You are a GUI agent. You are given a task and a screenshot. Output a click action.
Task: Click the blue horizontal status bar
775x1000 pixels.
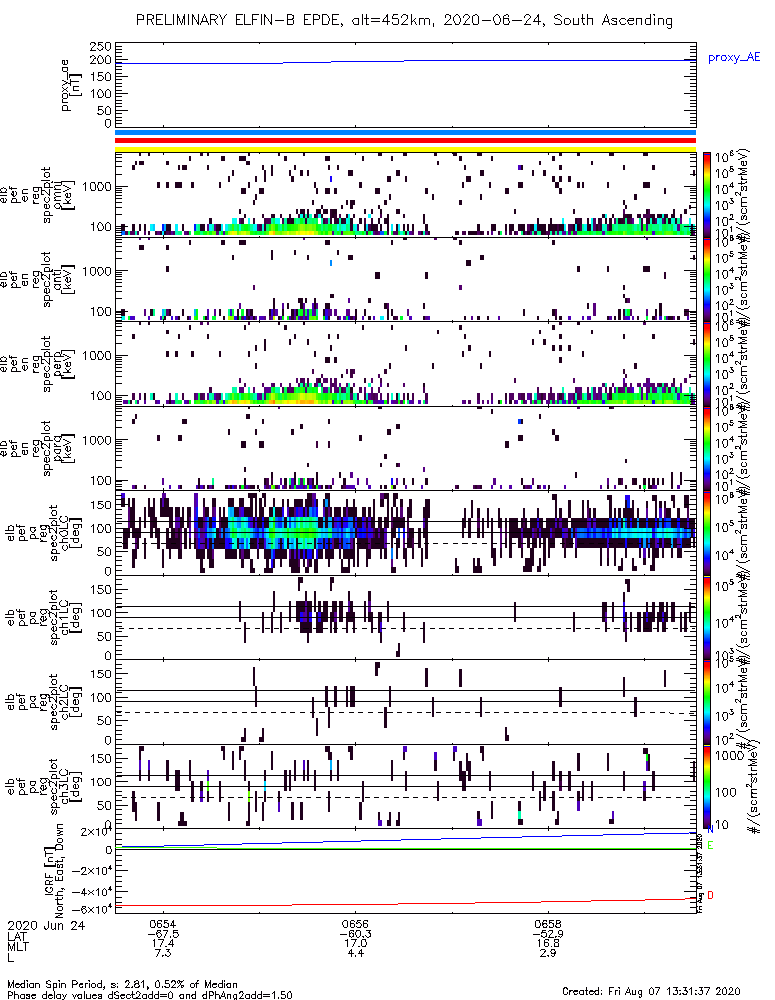[406, 133]
